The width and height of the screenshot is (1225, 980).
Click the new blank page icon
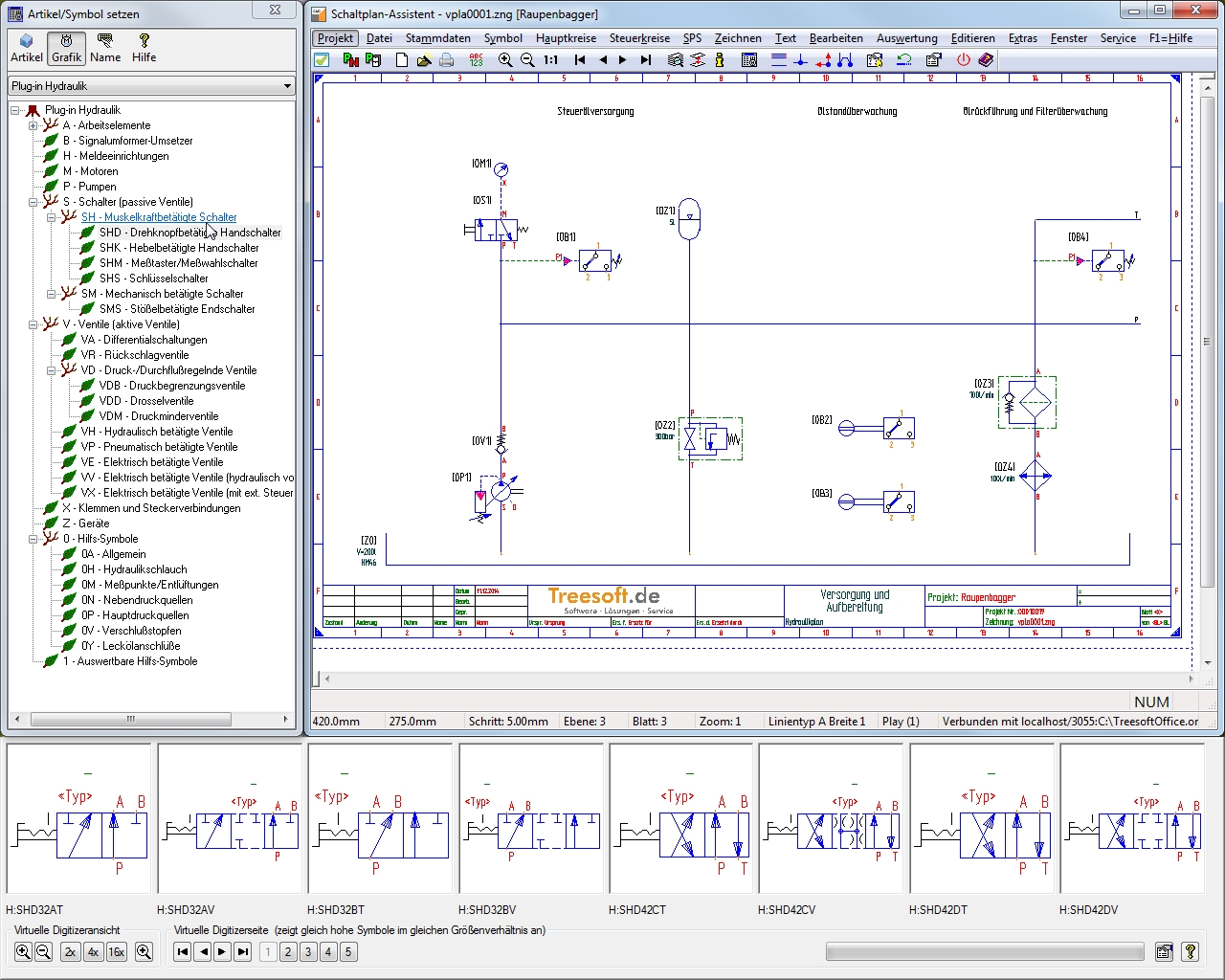pos(402,60)
